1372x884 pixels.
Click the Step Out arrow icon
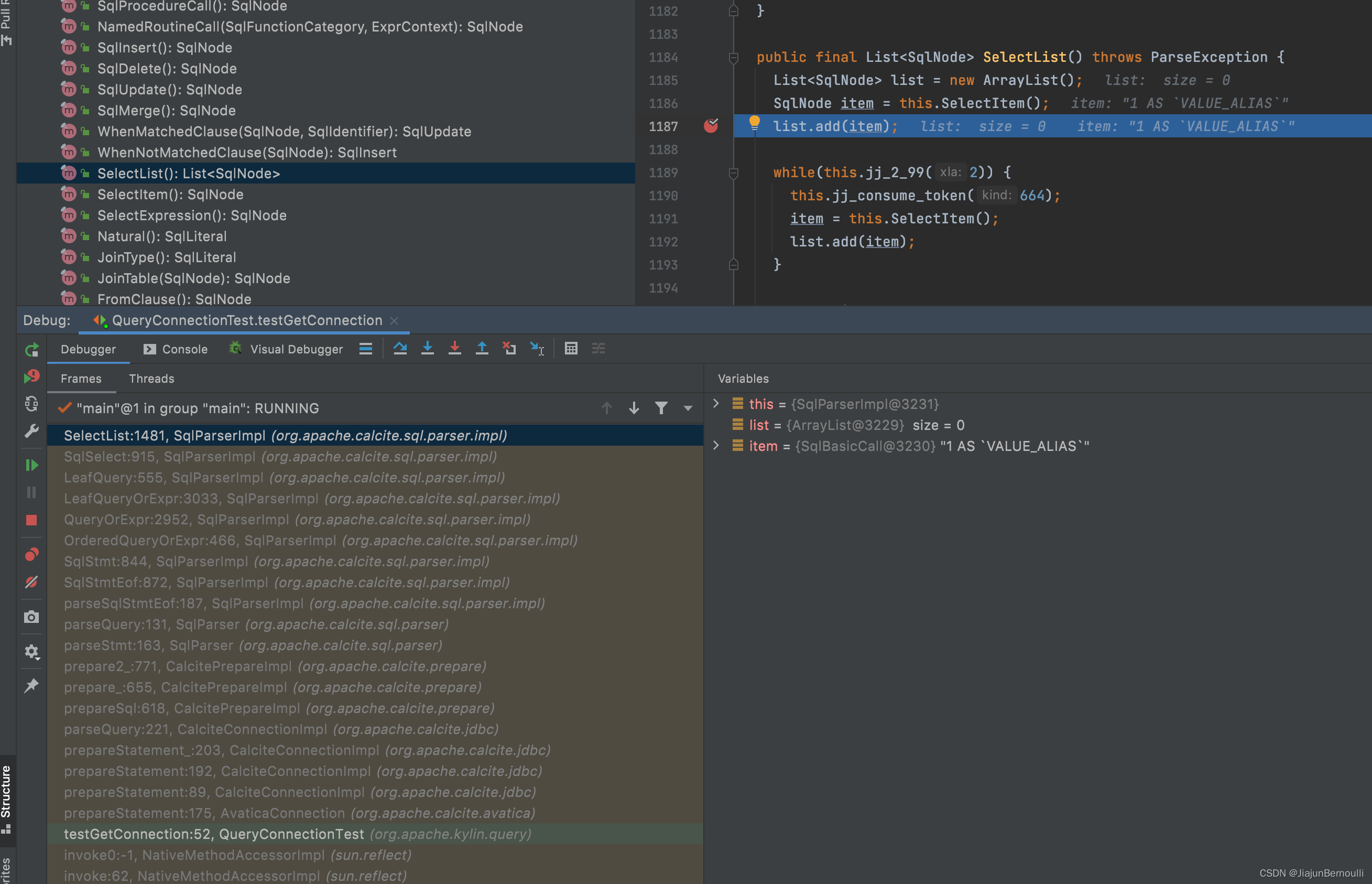coord(482,349)
